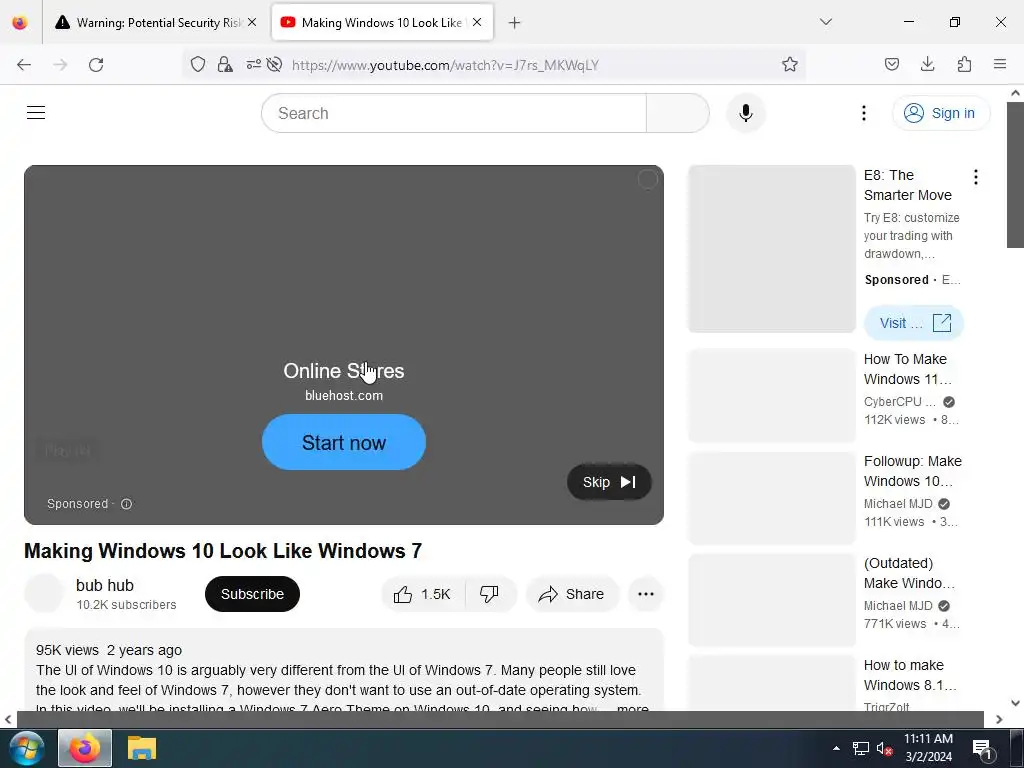Open options for E8 sponsored card
1024x768 pixels.
point(976,177)
